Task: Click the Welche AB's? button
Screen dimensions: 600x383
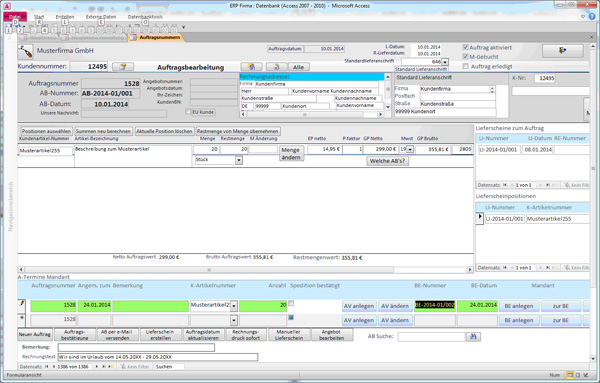Action: tap(387, 161)
